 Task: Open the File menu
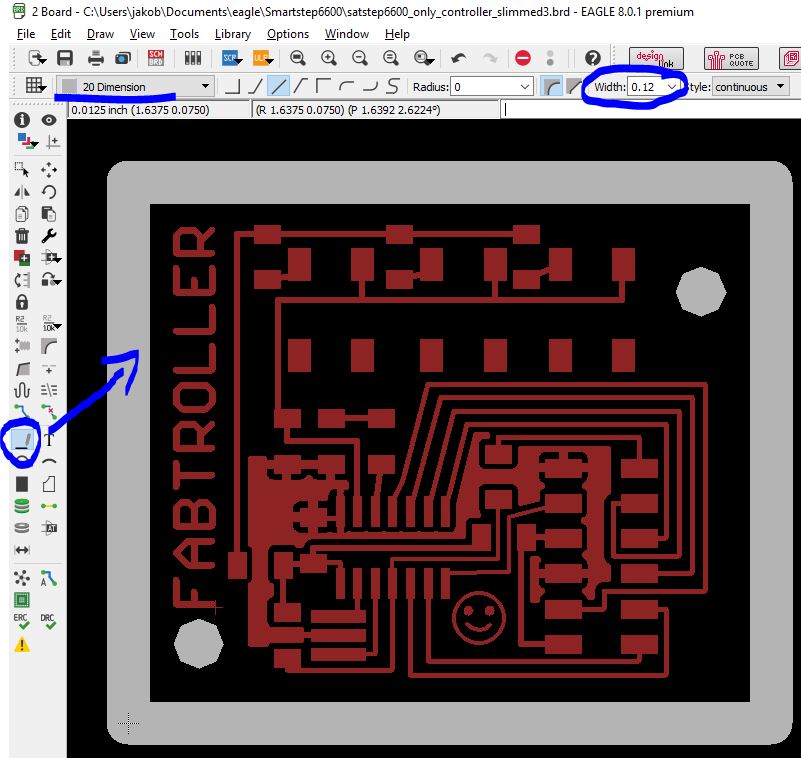tap(26, 34)
